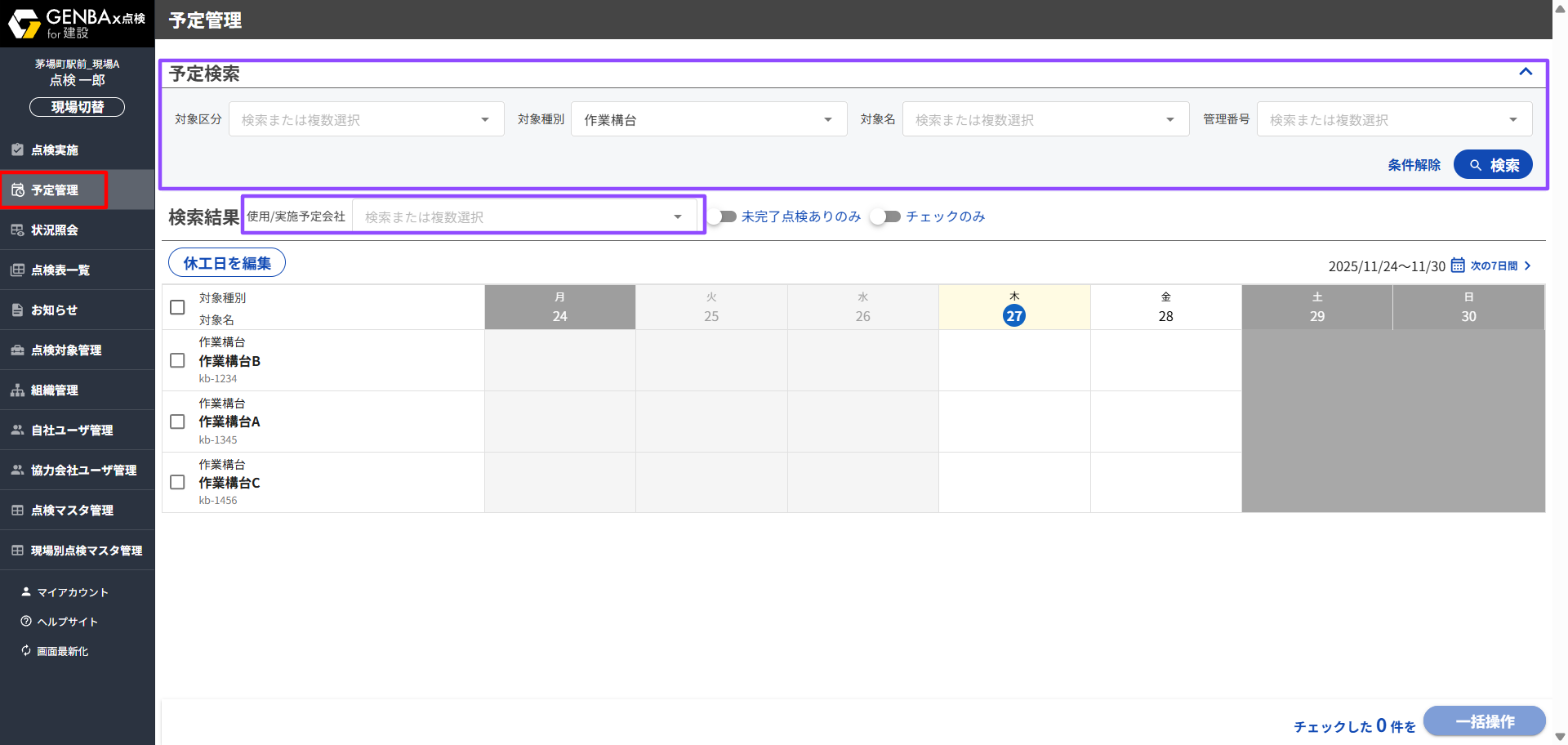1568x745 pixels.
Task: Expand the 使用/実施予定会社 dropdown
Action: click(x=523, y=216)
